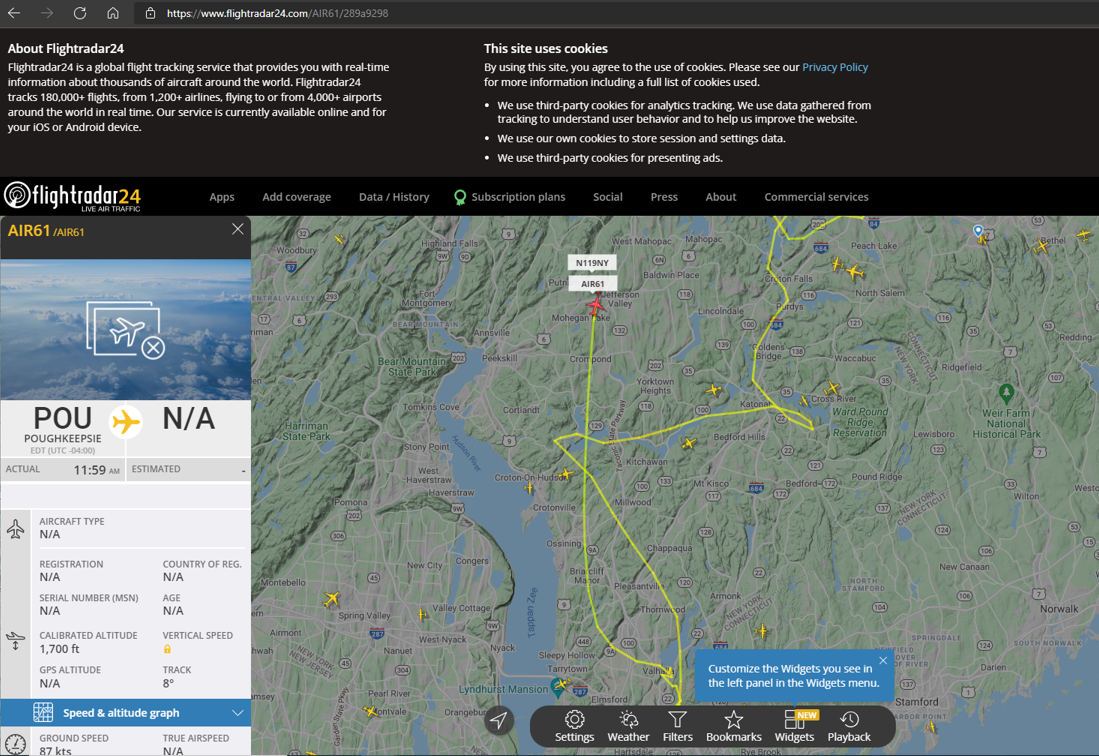Close the AIR61 flight details panel
Screen dimensions: 1099x756
tap(238, 229)
